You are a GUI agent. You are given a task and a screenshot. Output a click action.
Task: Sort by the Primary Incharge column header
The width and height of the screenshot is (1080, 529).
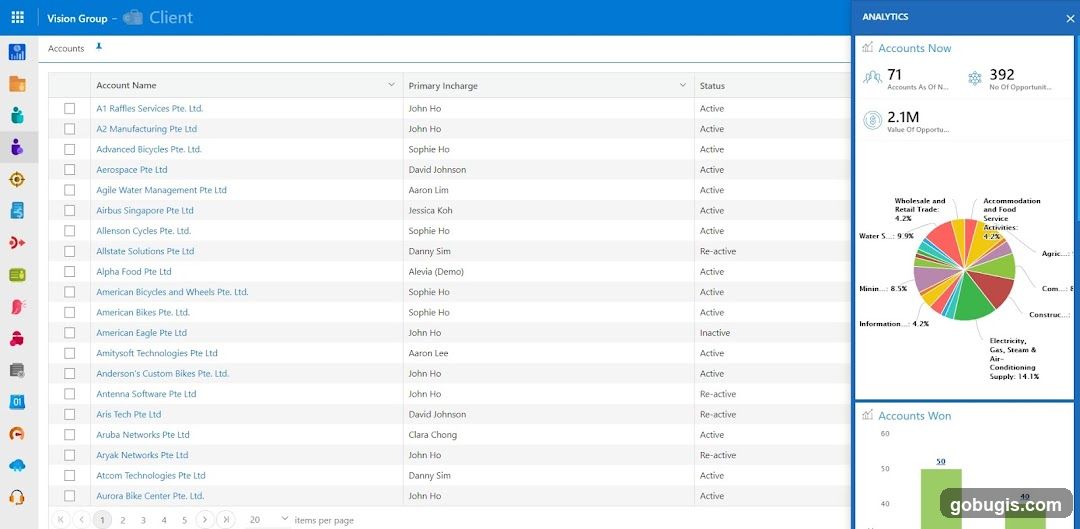[x=443, y=85]
